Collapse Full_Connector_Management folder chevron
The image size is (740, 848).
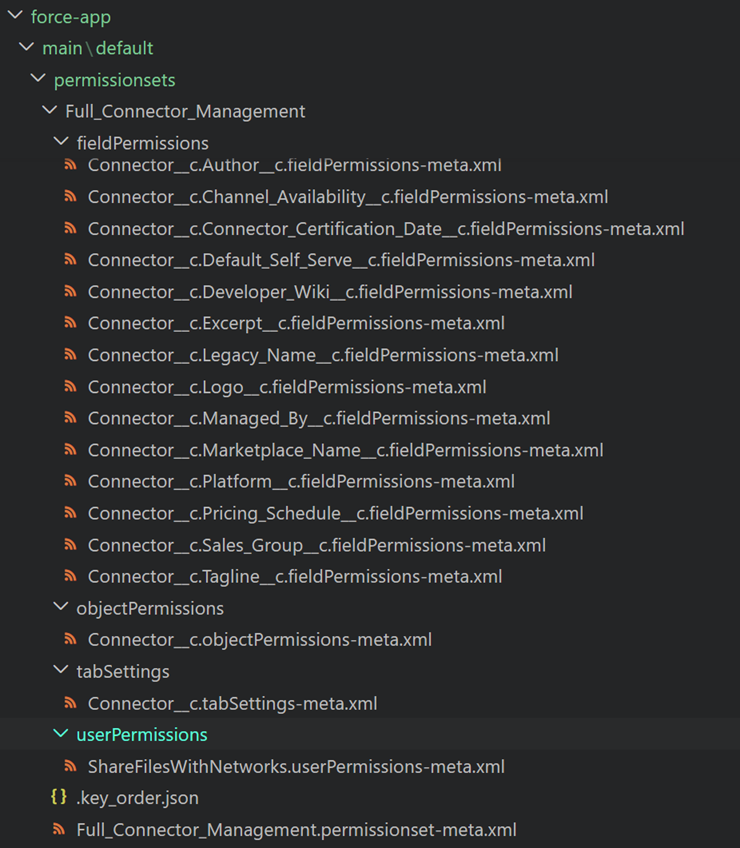[x=49, y=110]
